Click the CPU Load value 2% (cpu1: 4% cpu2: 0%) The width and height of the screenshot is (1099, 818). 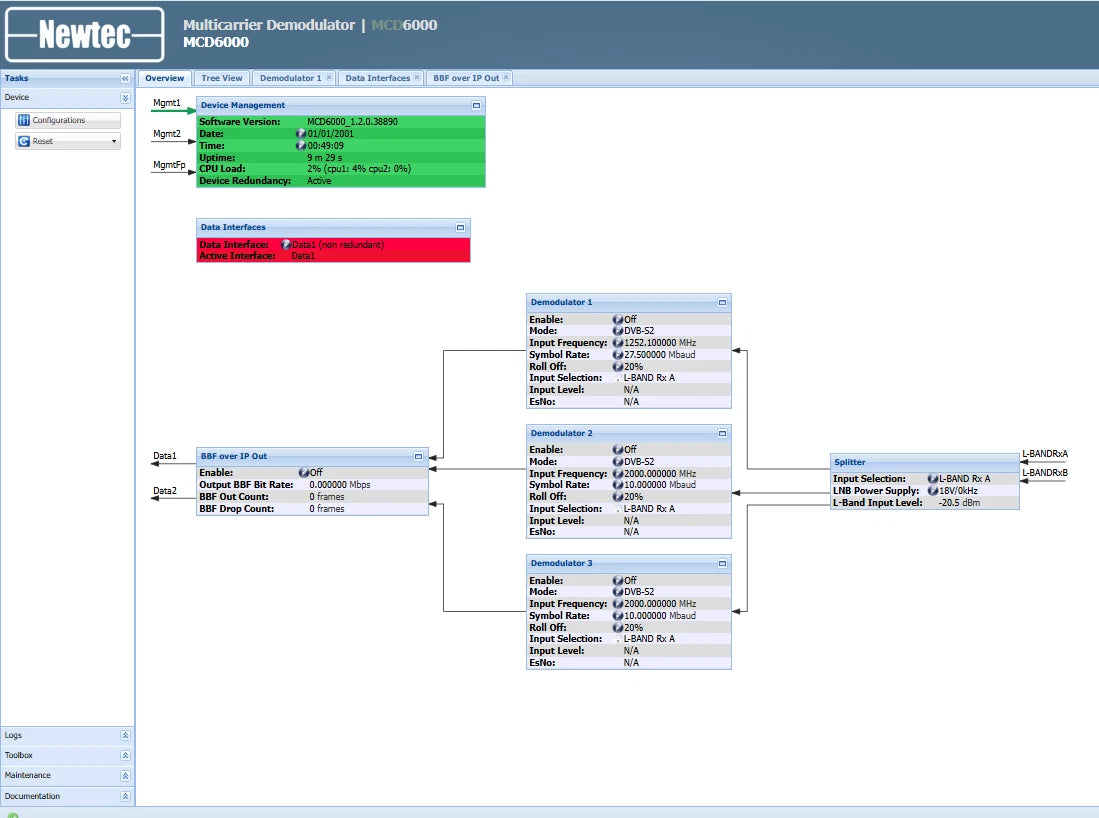click(359, 169)
